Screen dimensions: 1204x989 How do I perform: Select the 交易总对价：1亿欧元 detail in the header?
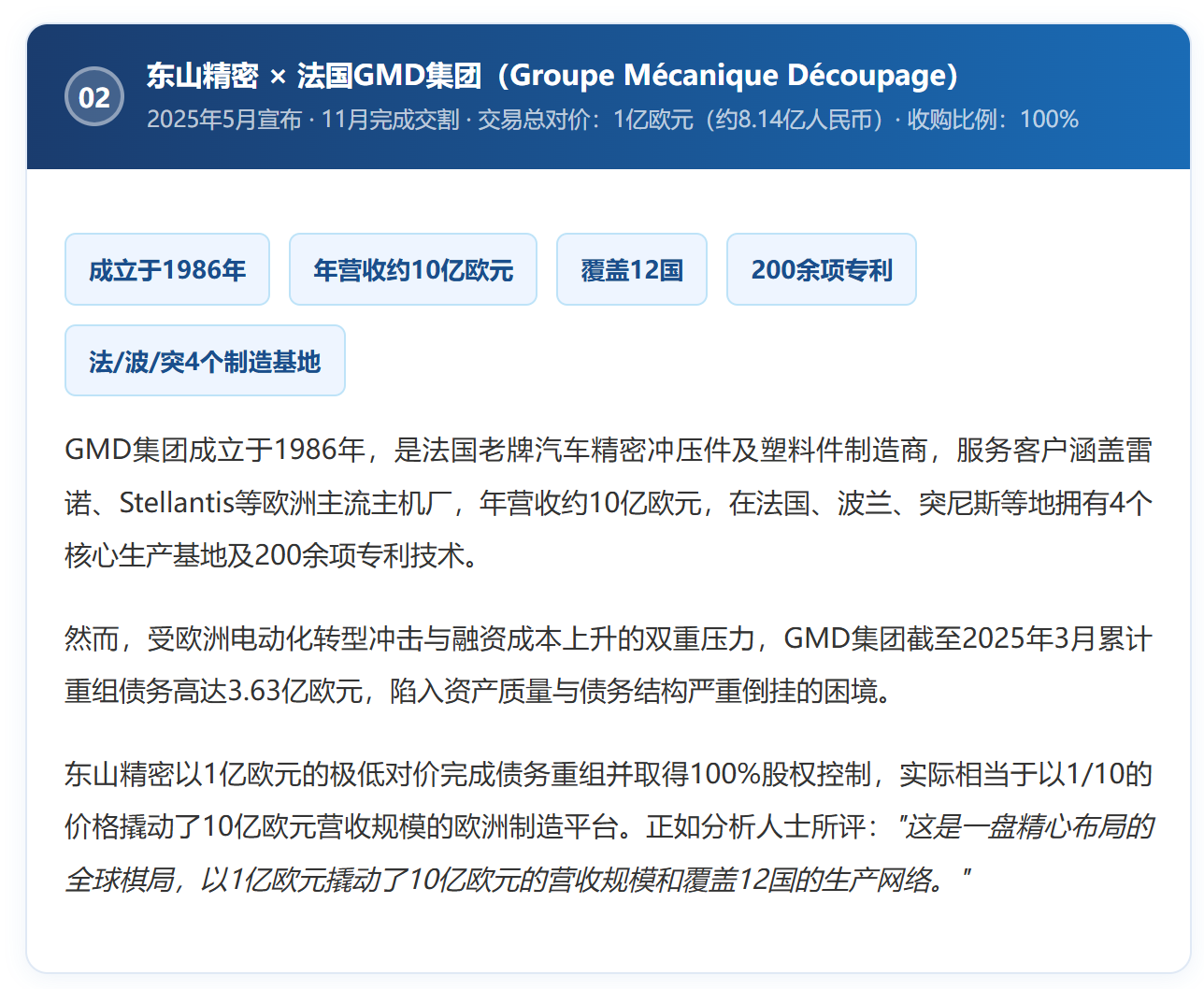pyautogui.click(x=585, y=120)
